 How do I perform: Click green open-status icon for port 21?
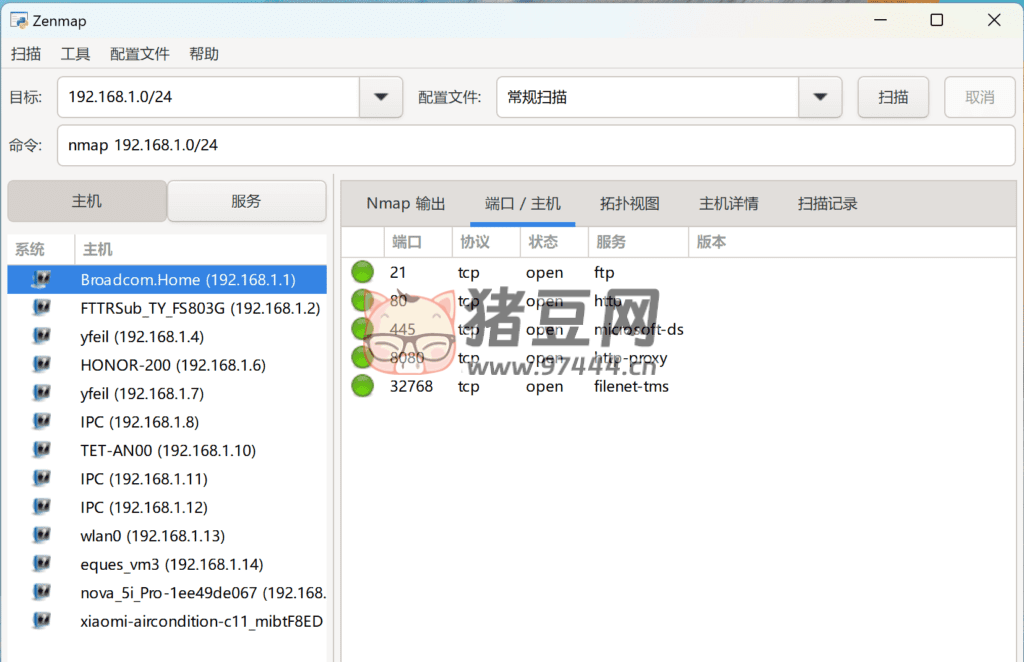(x=362, y=272)
